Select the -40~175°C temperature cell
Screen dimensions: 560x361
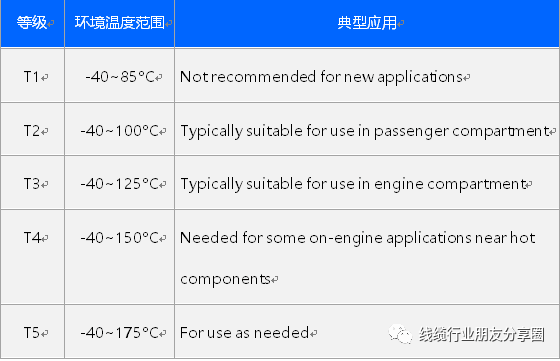120,332
